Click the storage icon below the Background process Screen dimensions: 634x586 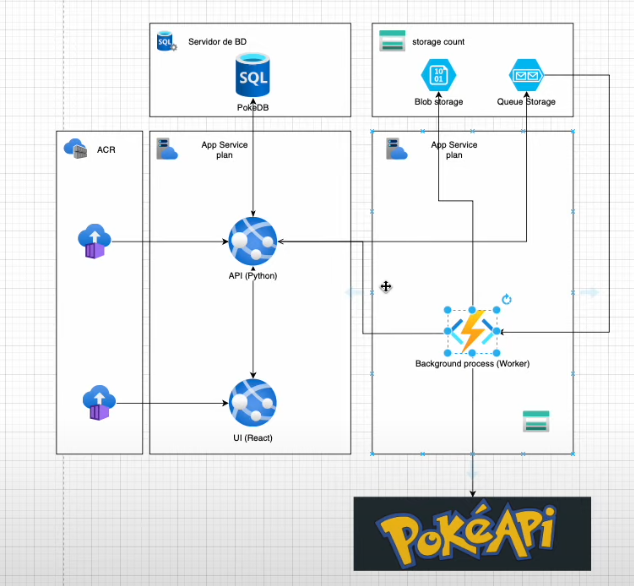tap(535, 421)
